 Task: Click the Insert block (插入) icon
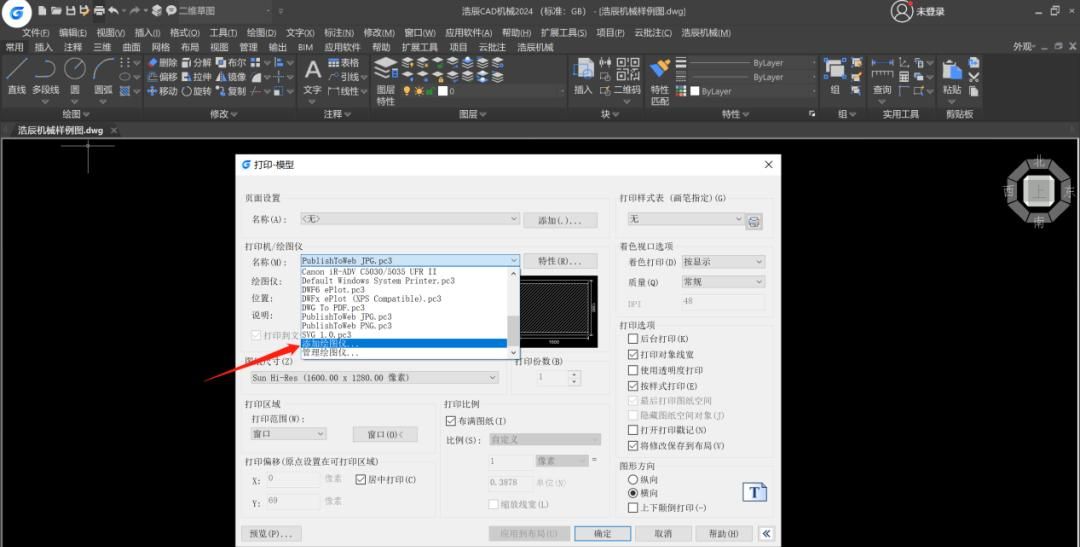(583, 68)
